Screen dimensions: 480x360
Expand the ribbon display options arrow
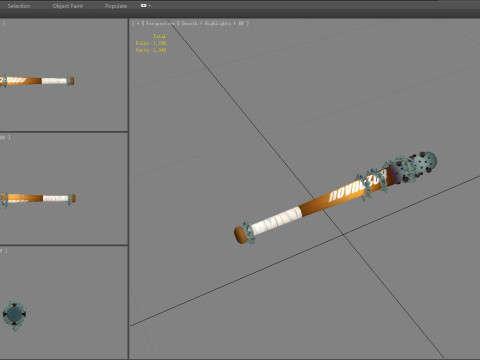[150, 6]
